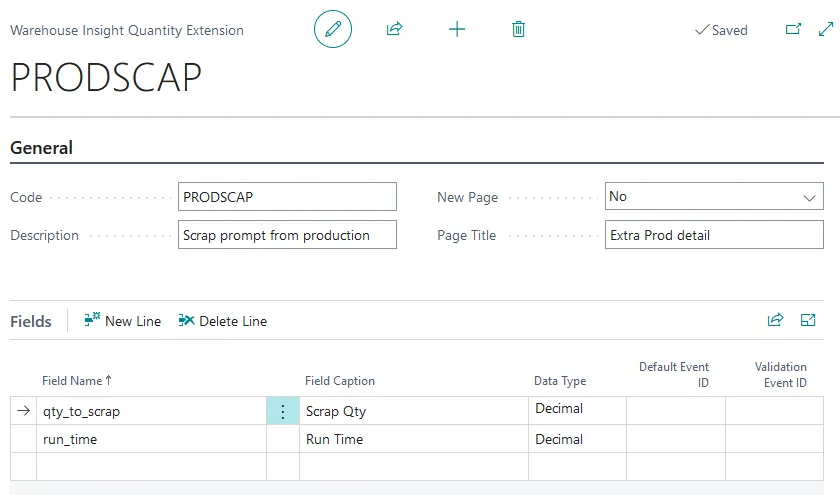
Task: Click the trash delete icon
Action: pos(518,29)
